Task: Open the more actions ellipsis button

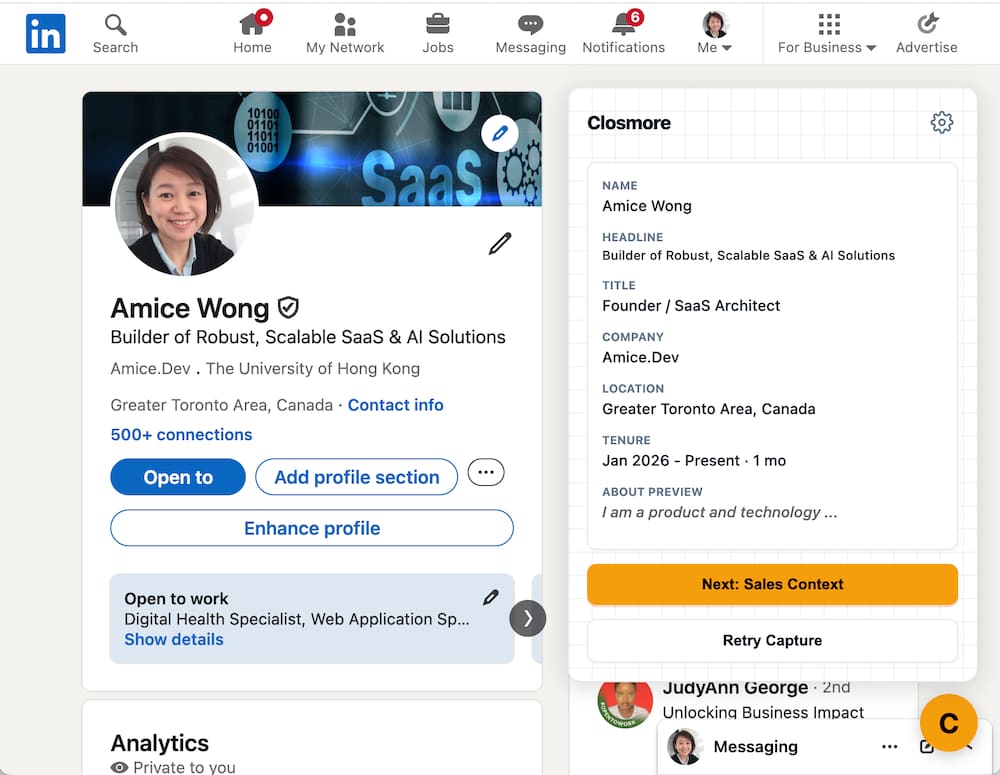Action: (x=486, y=472)
